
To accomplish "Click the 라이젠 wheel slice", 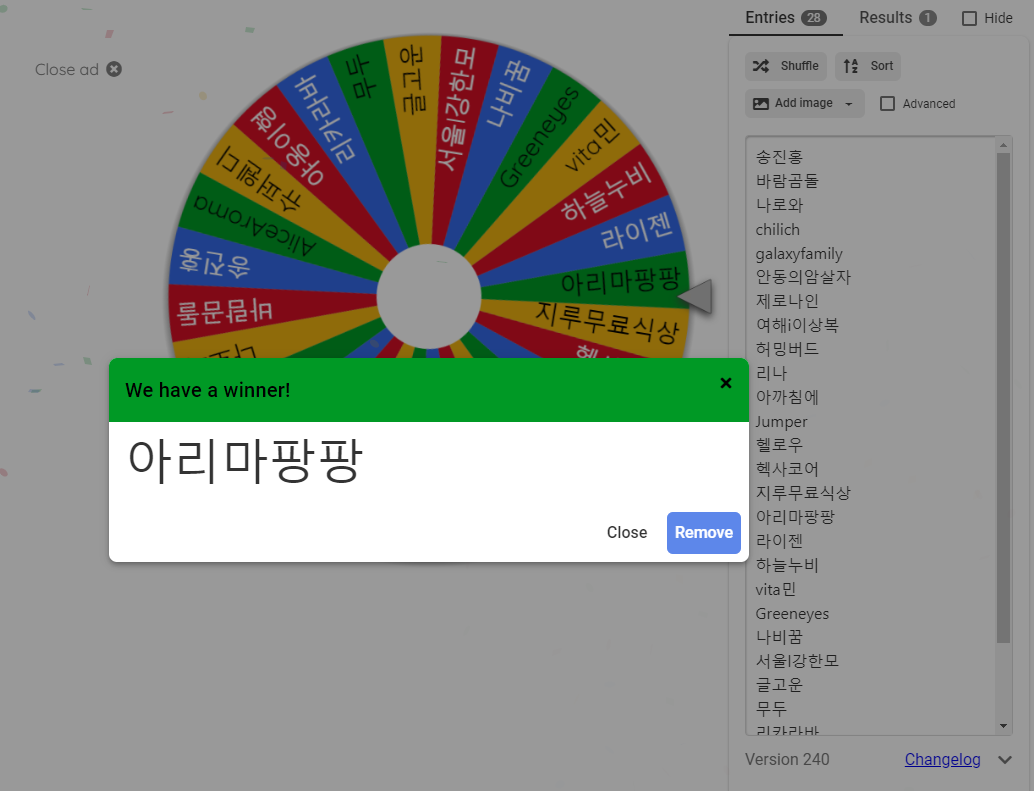I will [x=636, y=231].
